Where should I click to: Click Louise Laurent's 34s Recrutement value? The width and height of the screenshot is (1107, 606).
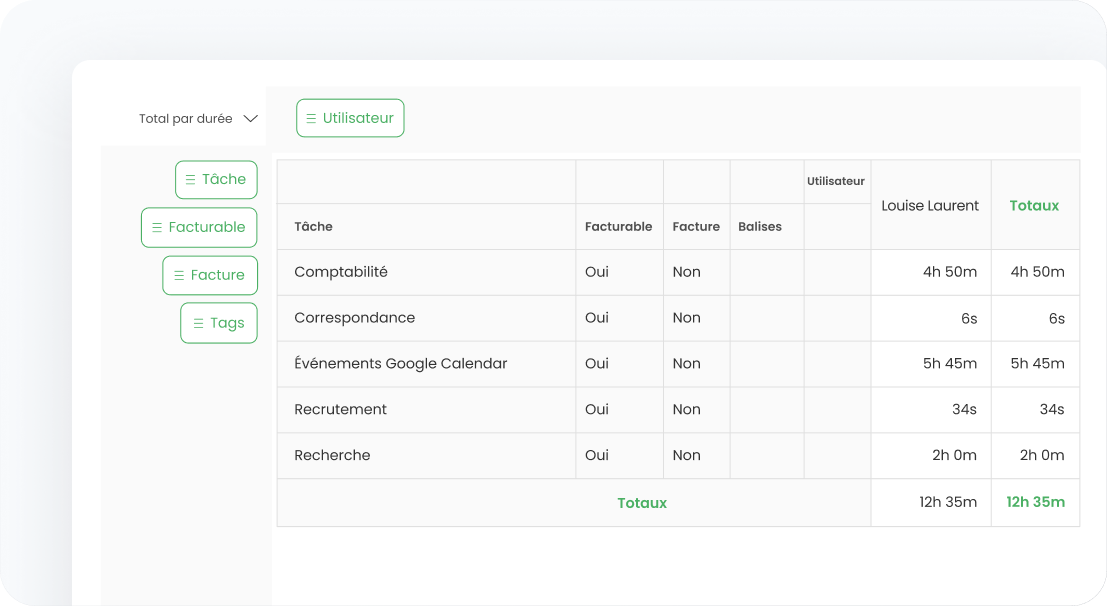(x=964, y=410)
